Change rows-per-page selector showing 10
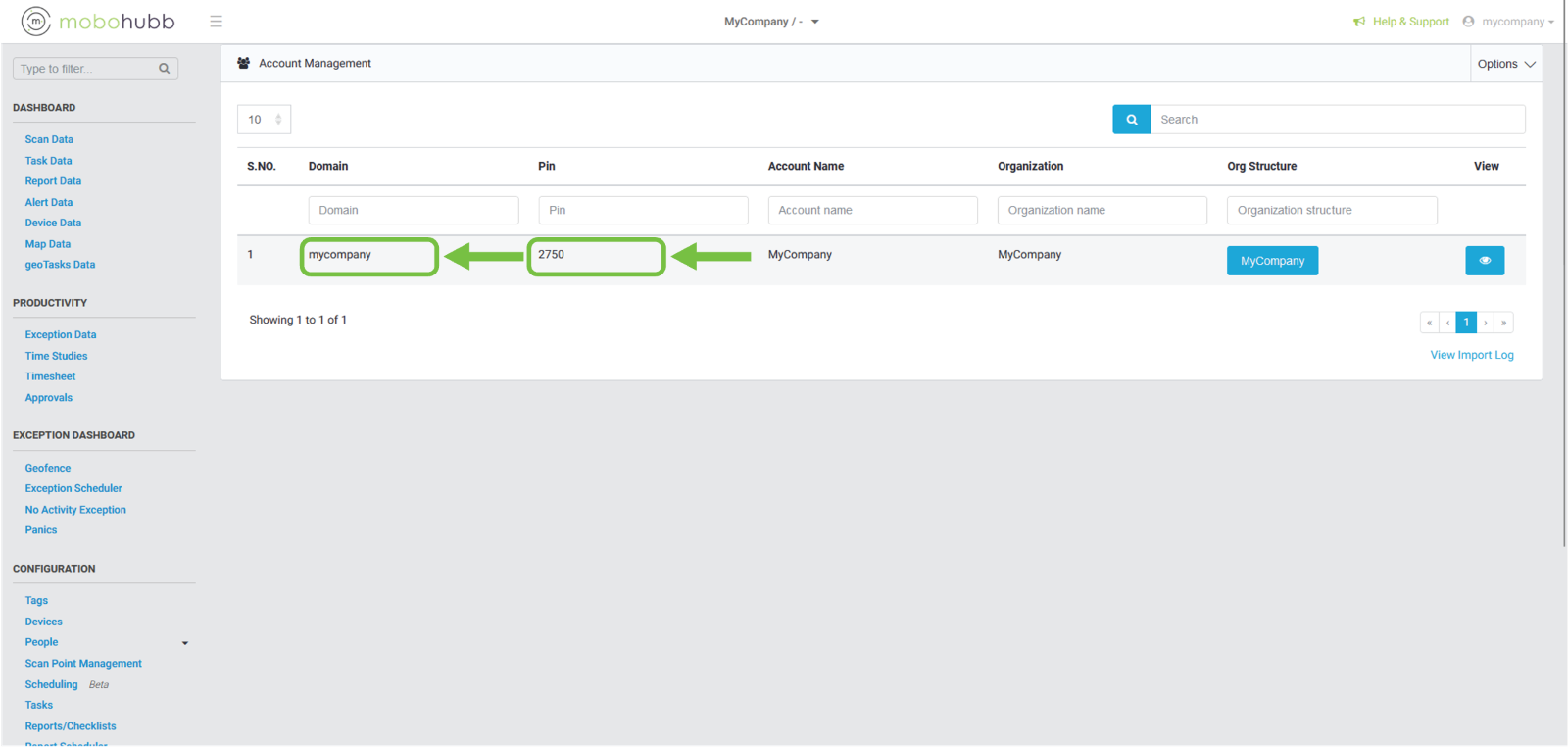The image size is (1568, 747). [x=264, y=120]
